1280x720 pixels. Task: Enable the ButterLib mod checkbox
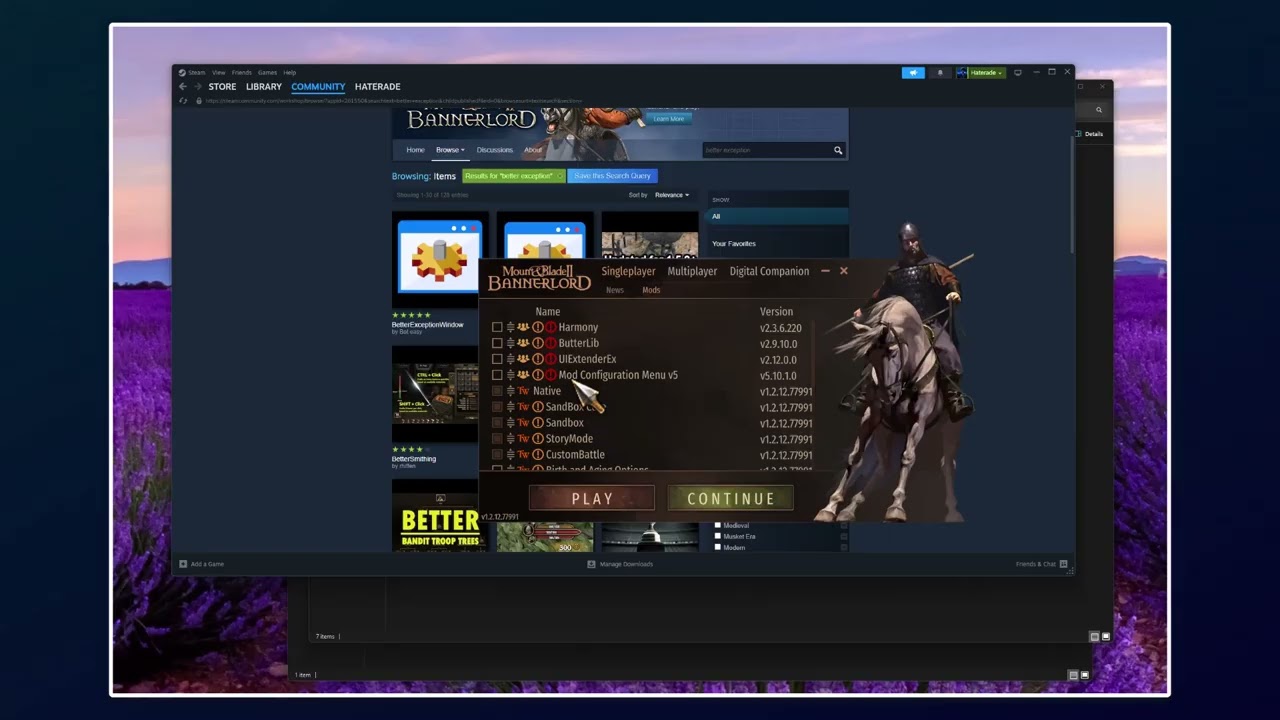[x=497, y=343]
